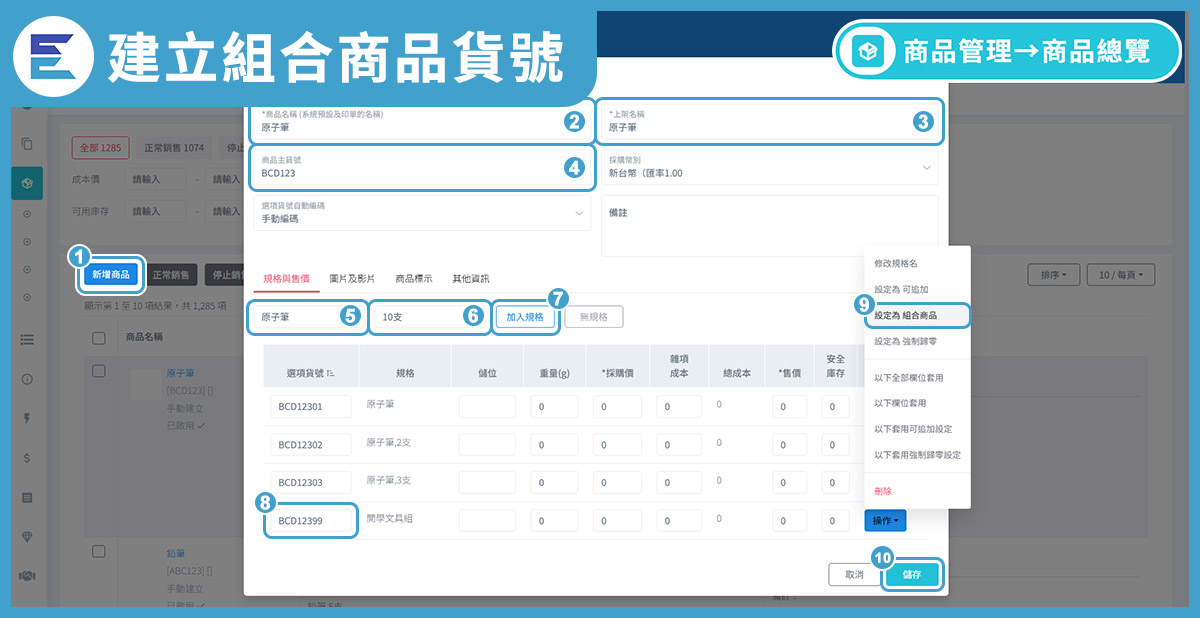Click the info circle sidebar icon
The height and width of the screenshot is (618, 1200).
(27, 379)
